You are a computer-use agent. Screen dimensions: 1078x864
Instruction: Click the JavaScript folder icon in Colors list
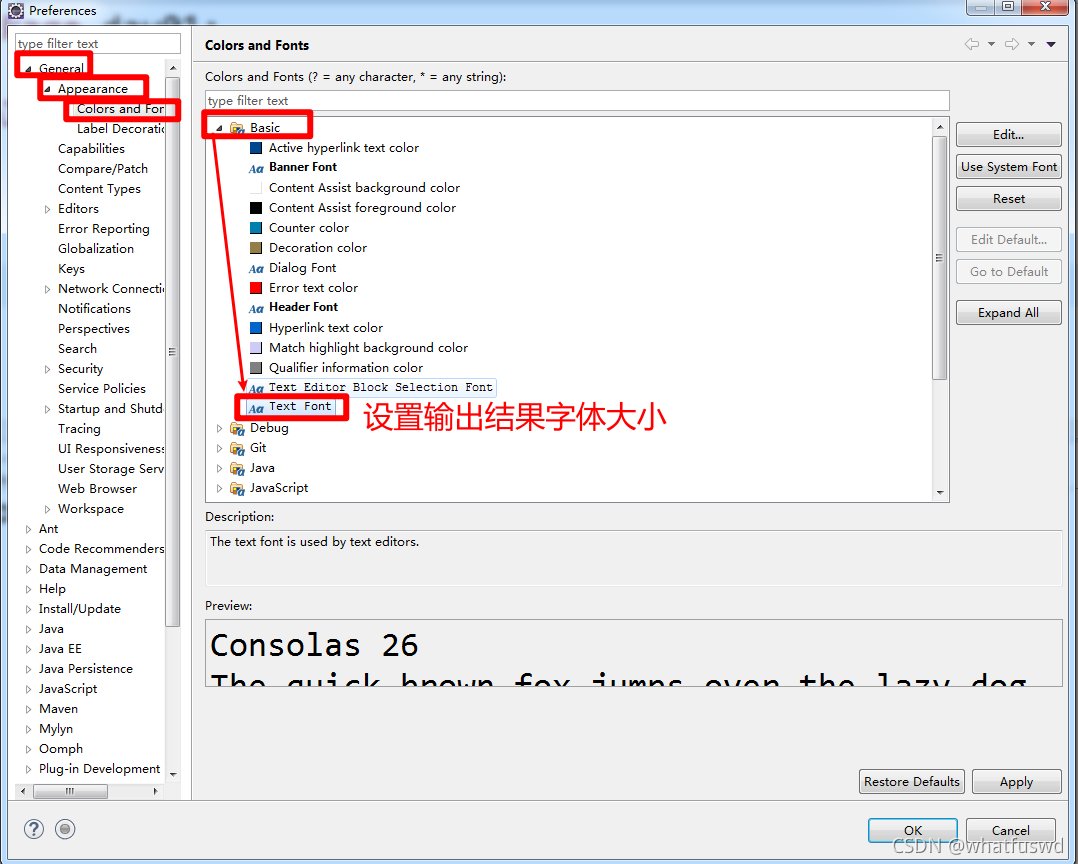(x=237, y=489)
